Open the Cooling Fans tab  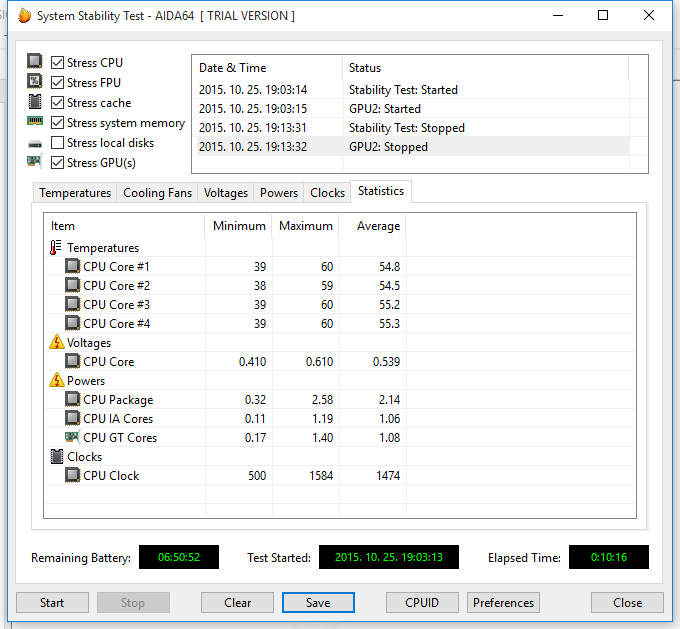(x=157, y=193)
